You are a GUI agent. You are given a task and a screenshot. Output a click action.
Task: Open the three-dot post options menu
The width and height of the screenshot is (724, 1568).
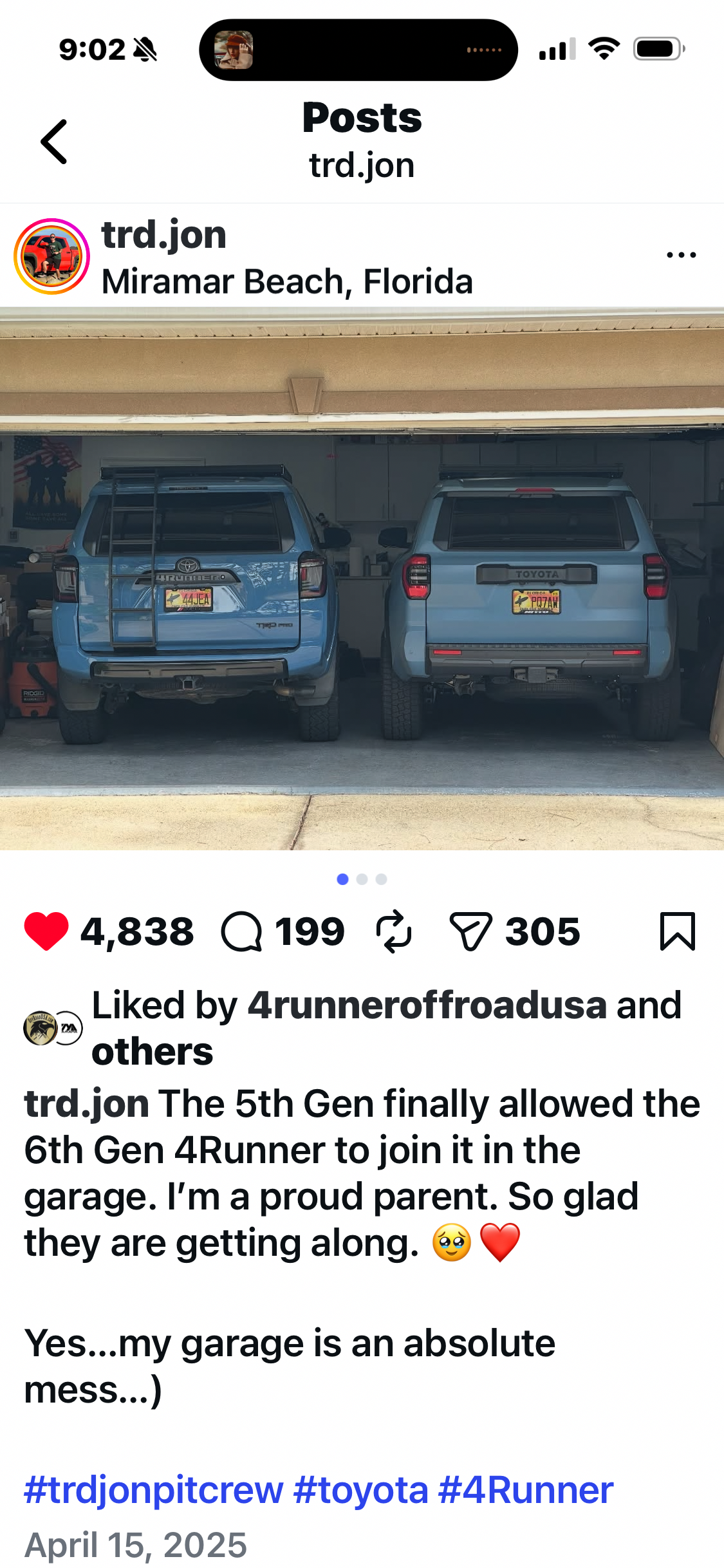[x=681, y=255]
